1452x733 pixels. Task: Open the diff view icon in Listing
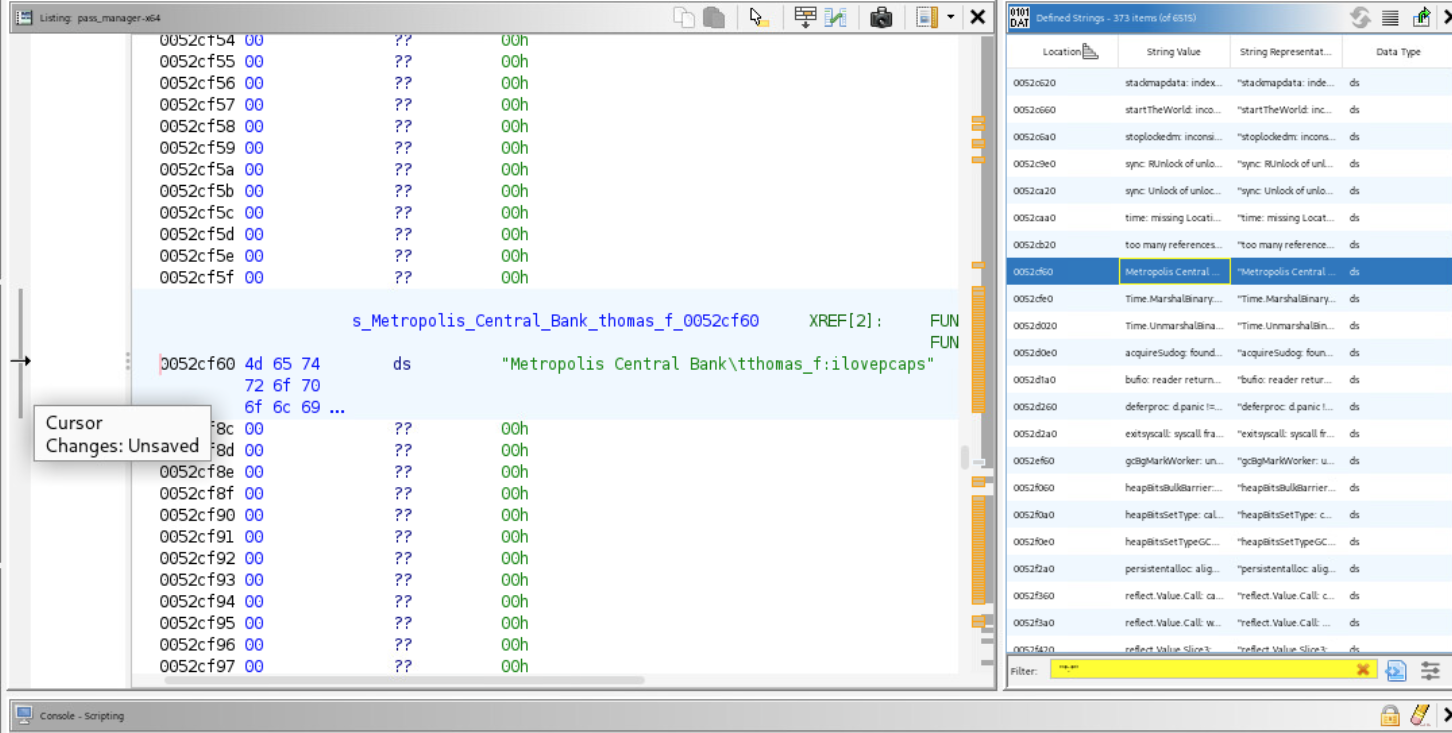[835, 17]
